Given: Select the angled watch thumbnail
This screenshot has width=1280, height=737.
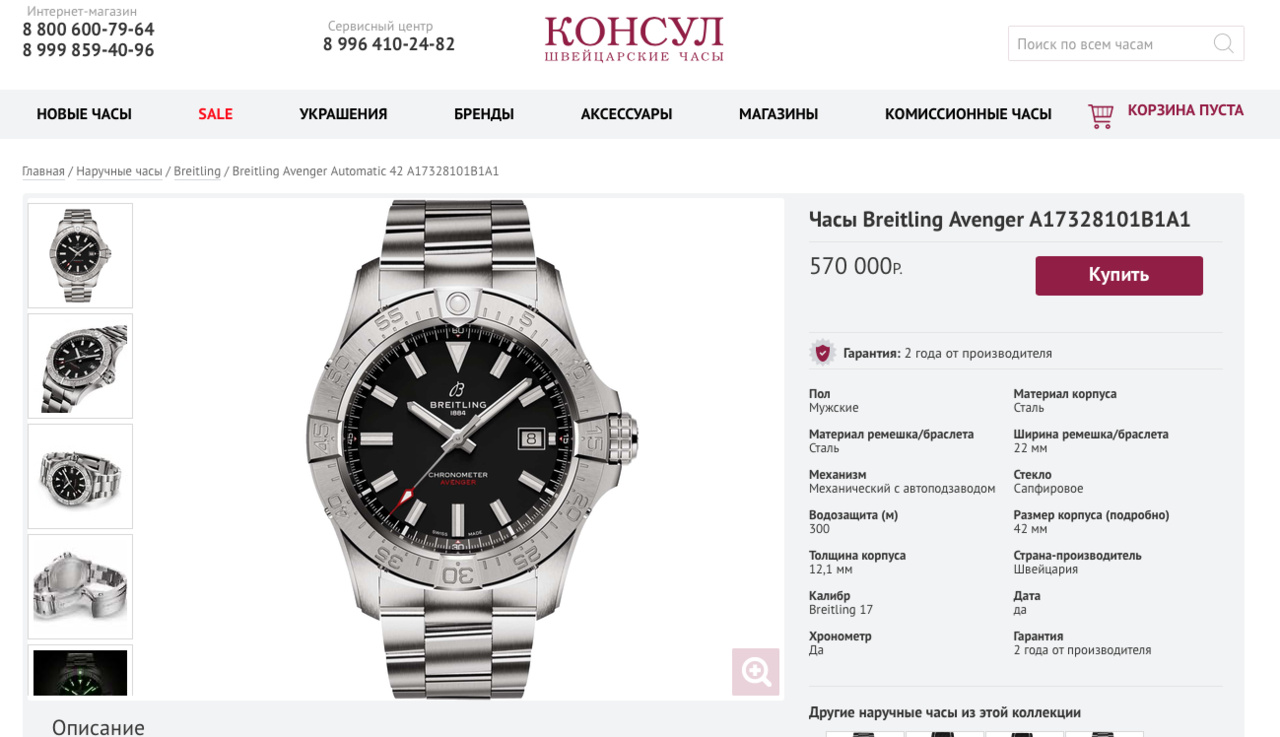Looking at the screenshot, I should tap(80, 366).
